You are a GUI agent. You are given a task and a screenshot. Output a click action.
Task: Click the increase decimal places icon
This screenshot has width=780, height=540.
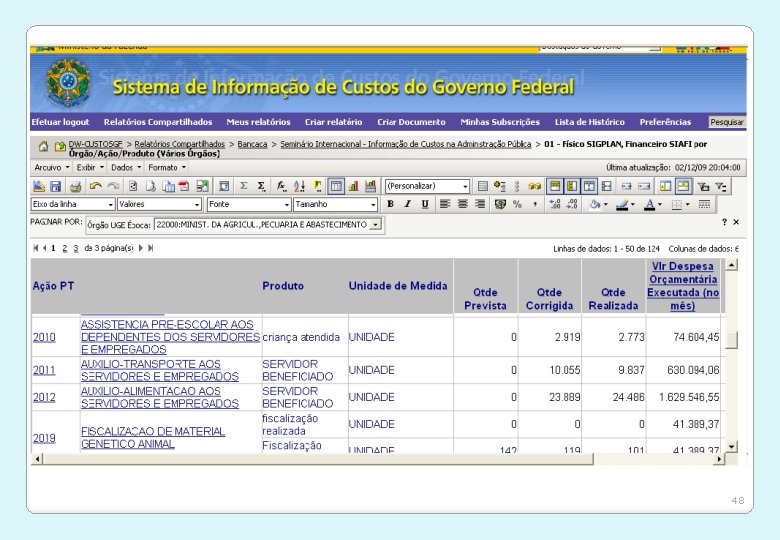tap(555, 204)
